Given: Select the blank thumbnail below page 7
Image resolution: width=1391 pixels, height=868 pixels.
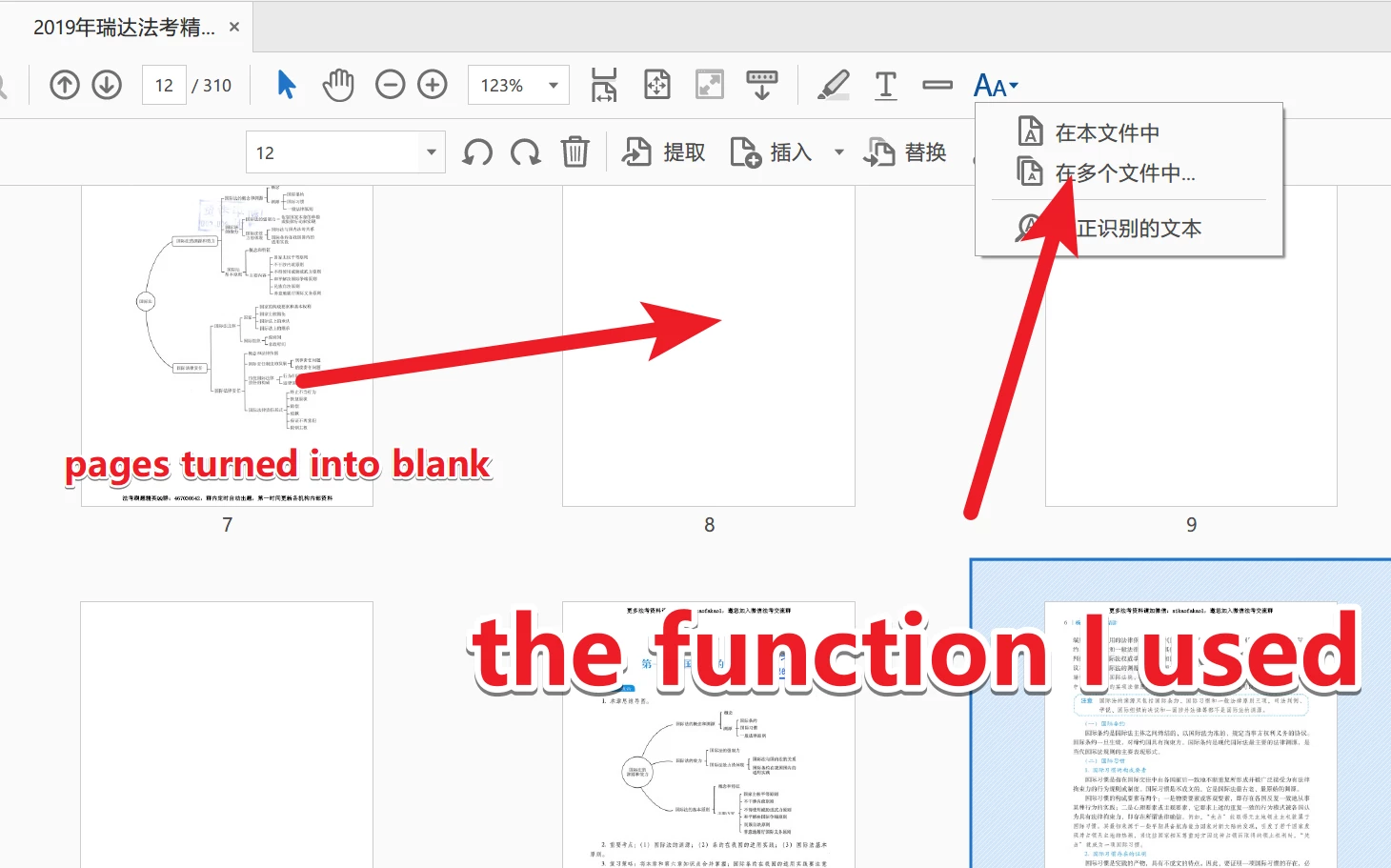Looking at the screenshot, I should [x=227, y=734].
